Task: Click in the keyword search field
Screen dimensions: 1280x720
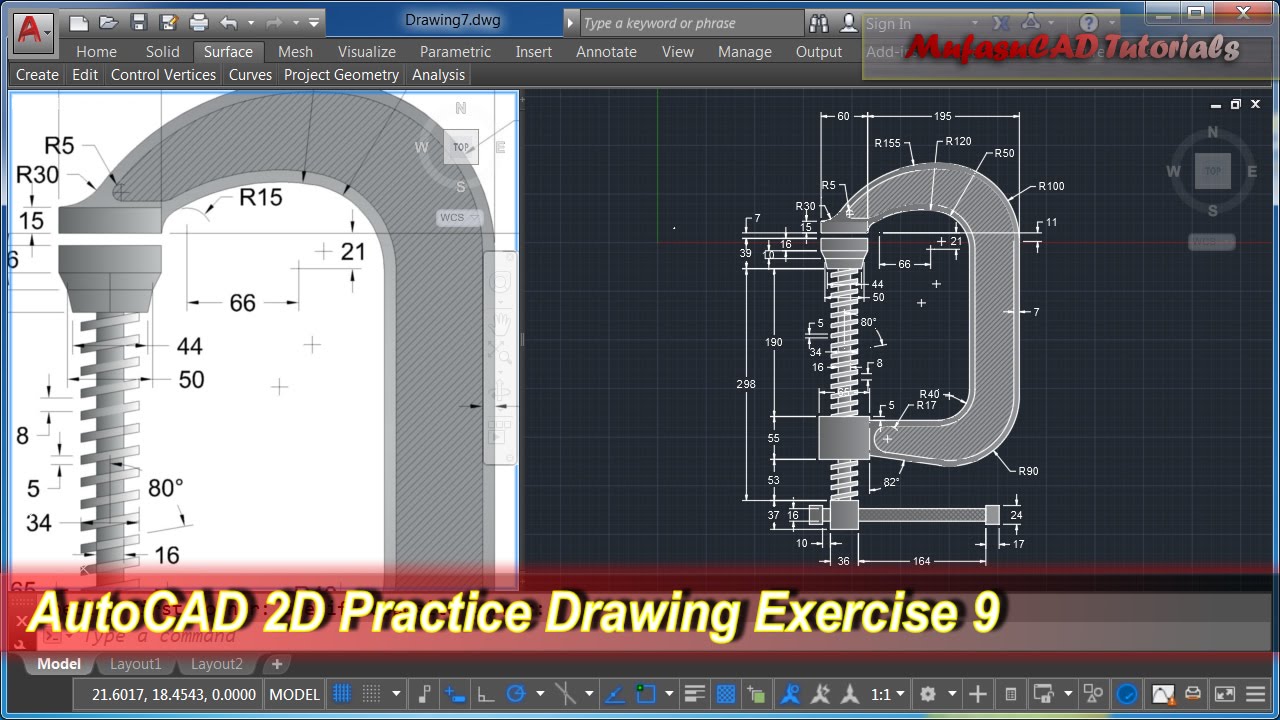Action: coord(691,23)
